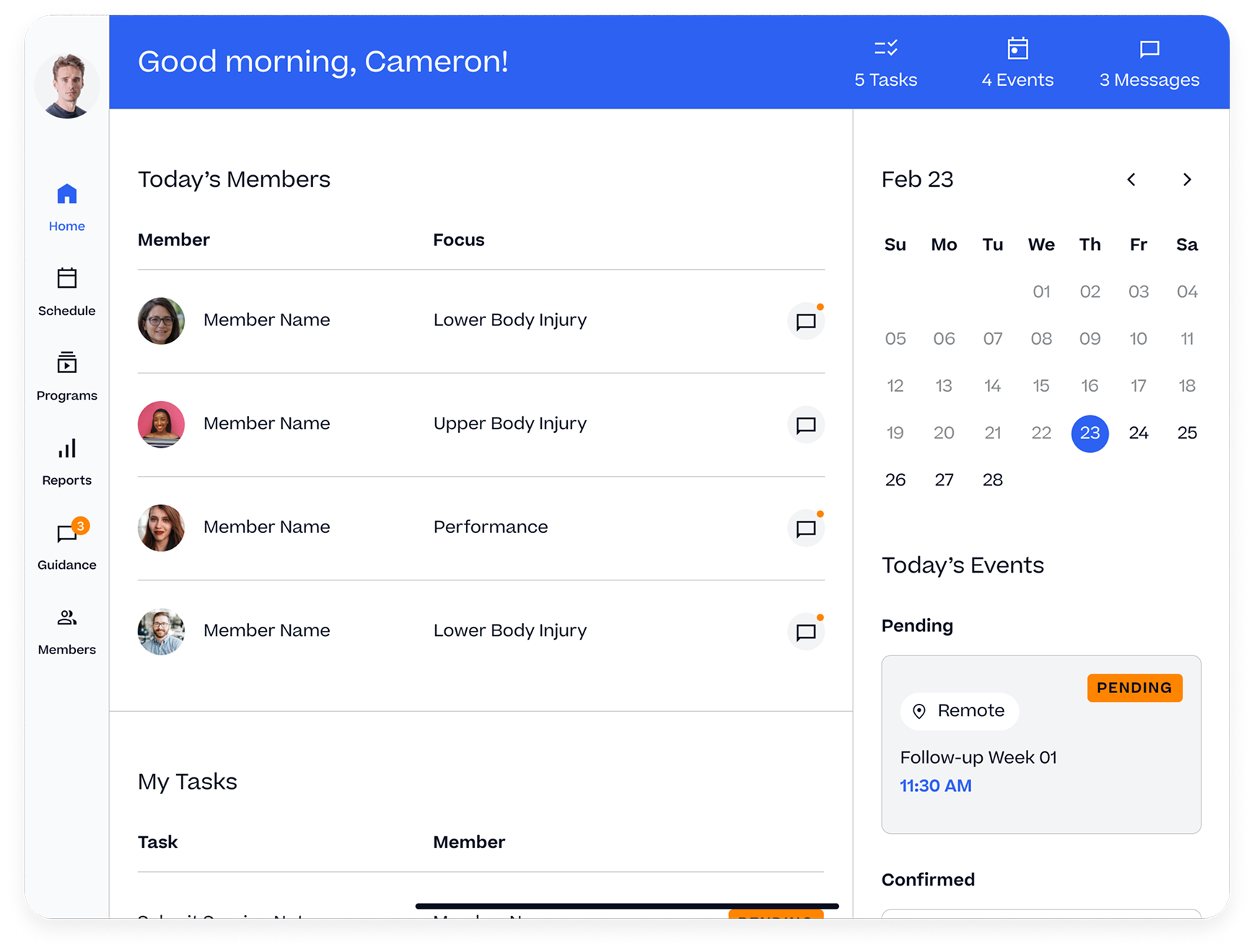Click the 3 Messages chat icon
This screenshot has height=952, width=1254.
pos(1149,49)
